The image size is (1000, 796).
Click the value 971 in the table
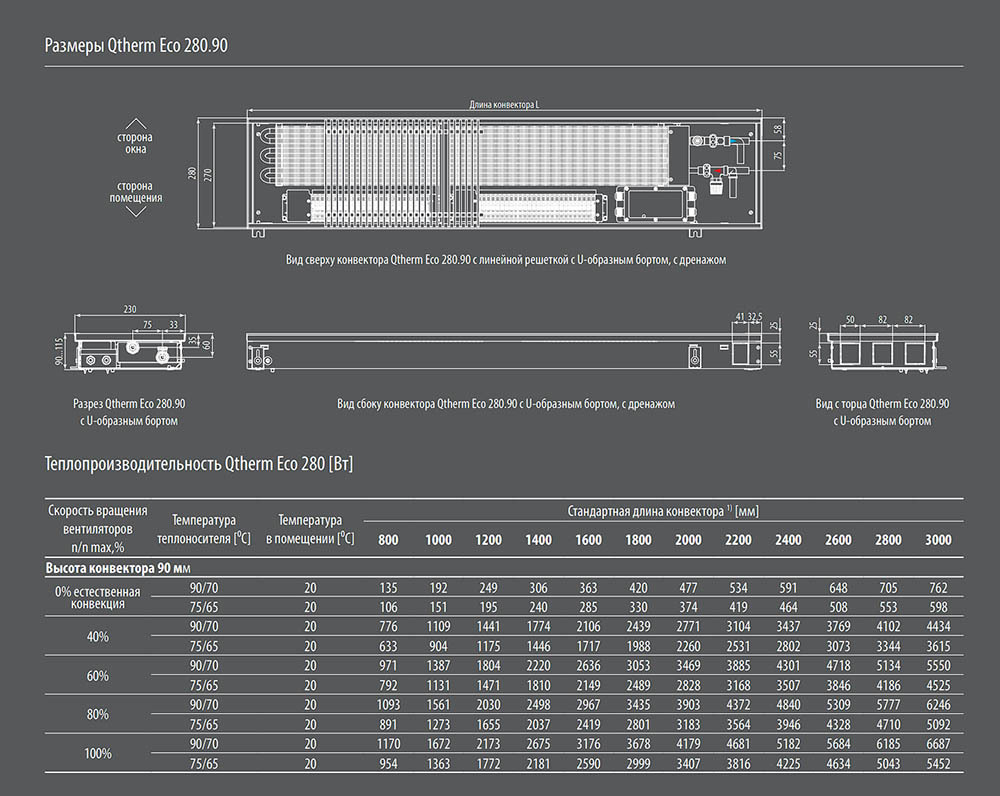(388, 665)
